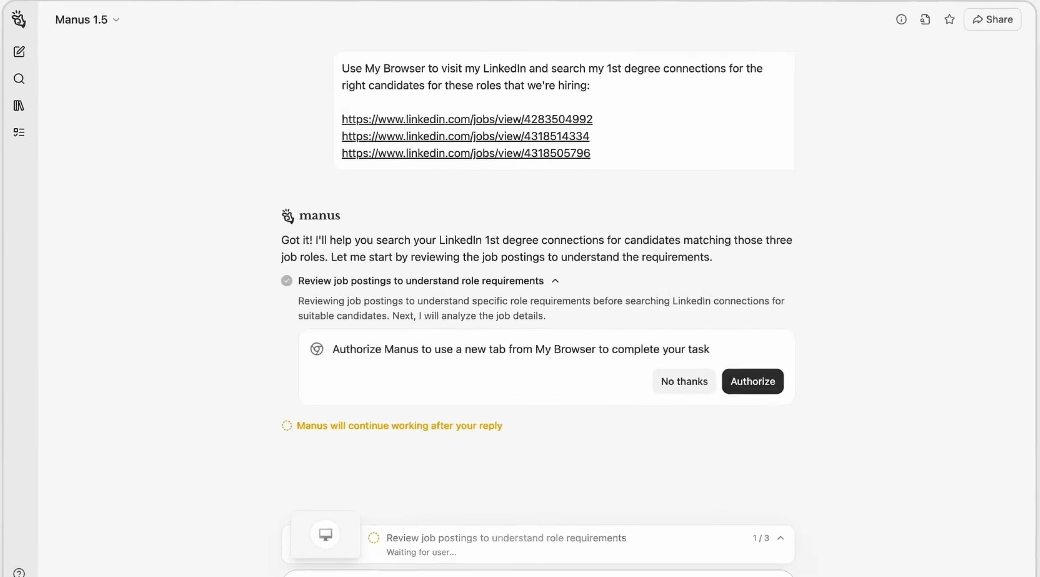Open the file export icon near Share

925,18
